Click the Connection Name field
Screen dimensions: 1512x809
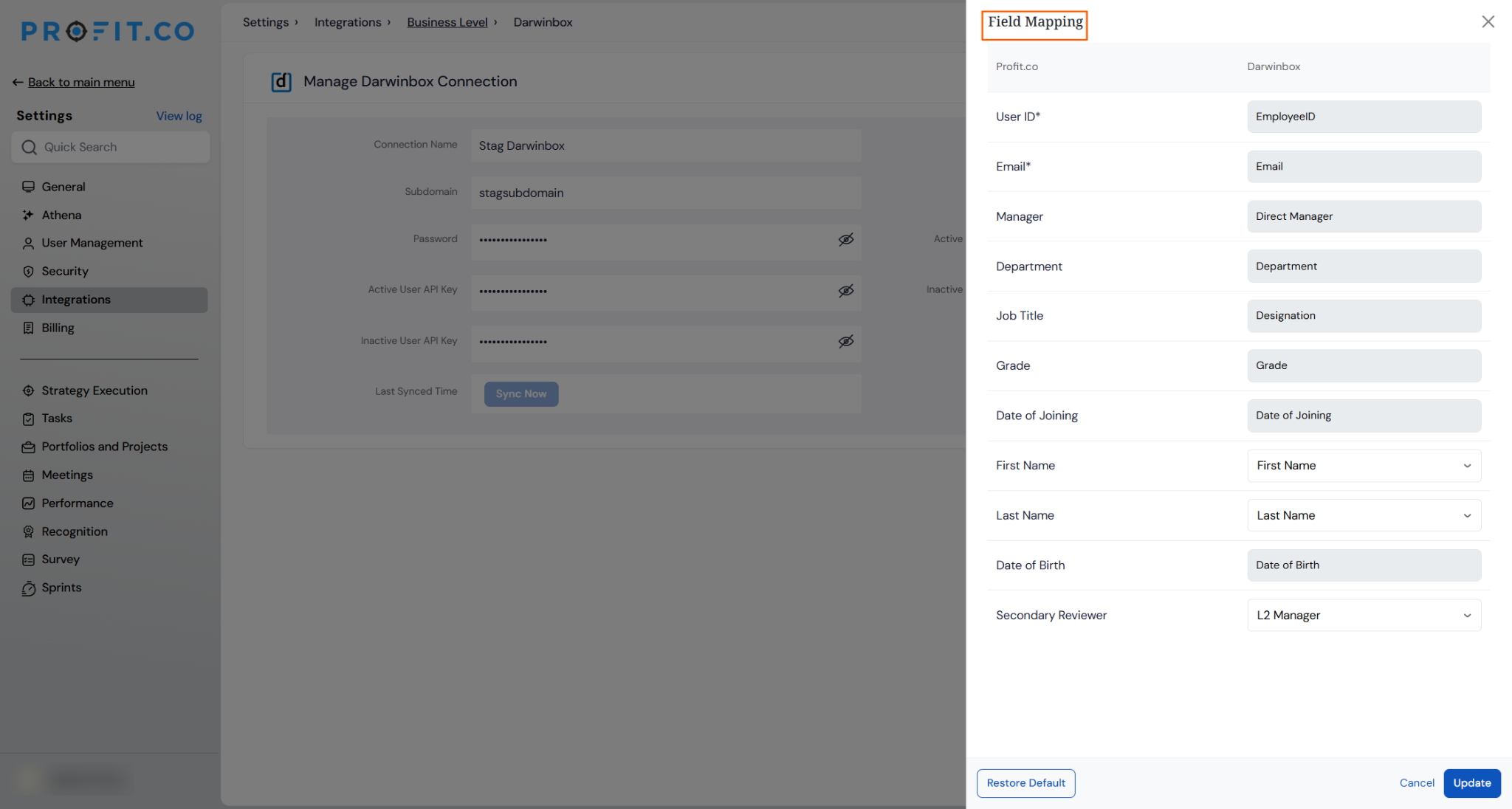[x=666, y=145]
